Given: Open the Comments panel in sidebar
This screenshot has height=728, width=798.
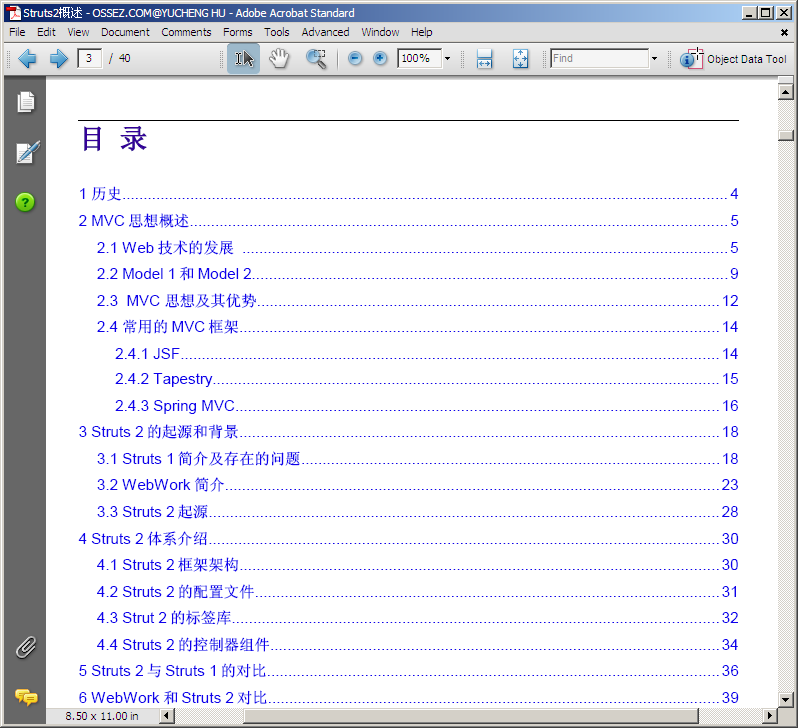Looking at the screenshot, I should click(x=26, y=697).
